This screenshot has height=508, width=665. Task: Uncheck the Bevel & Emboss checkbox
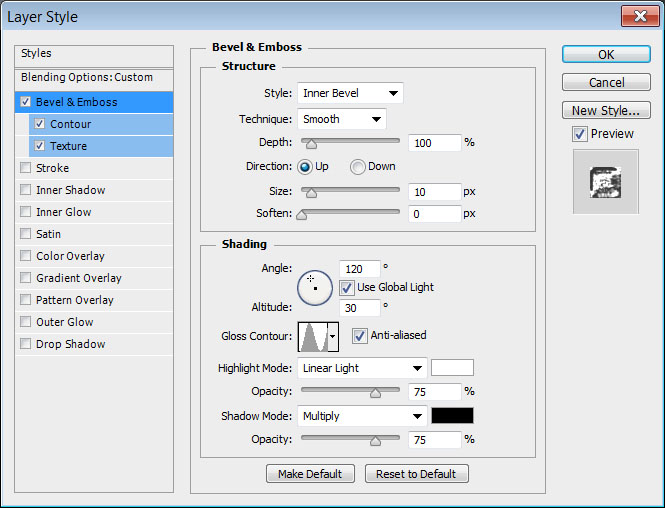point(26,102)
